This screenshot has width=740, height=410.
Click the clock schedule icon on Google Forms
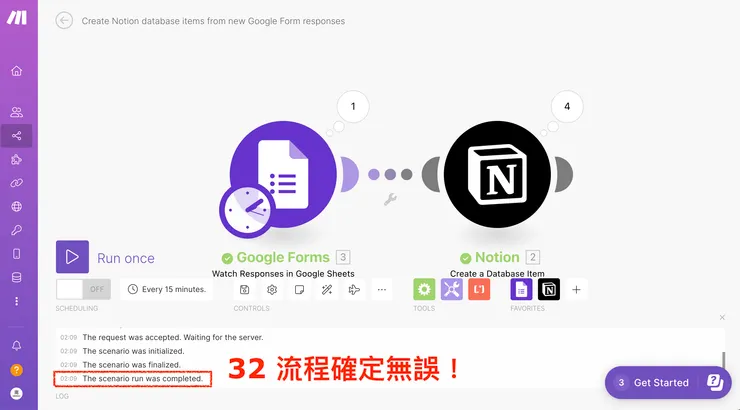click(247, 210)
